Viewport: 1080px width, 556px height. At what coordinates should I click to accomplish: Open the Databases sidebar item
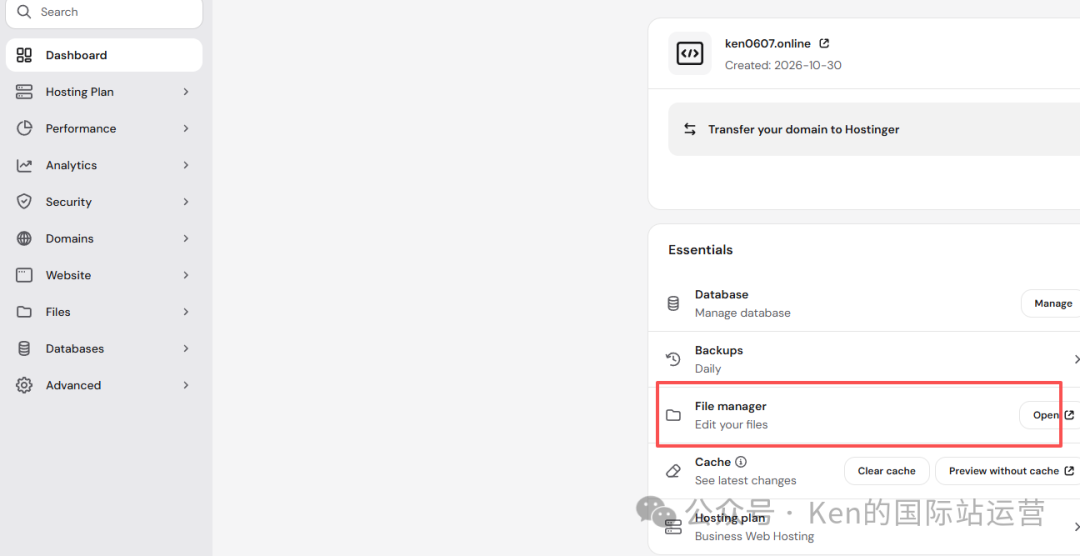(x=104, y=349)
